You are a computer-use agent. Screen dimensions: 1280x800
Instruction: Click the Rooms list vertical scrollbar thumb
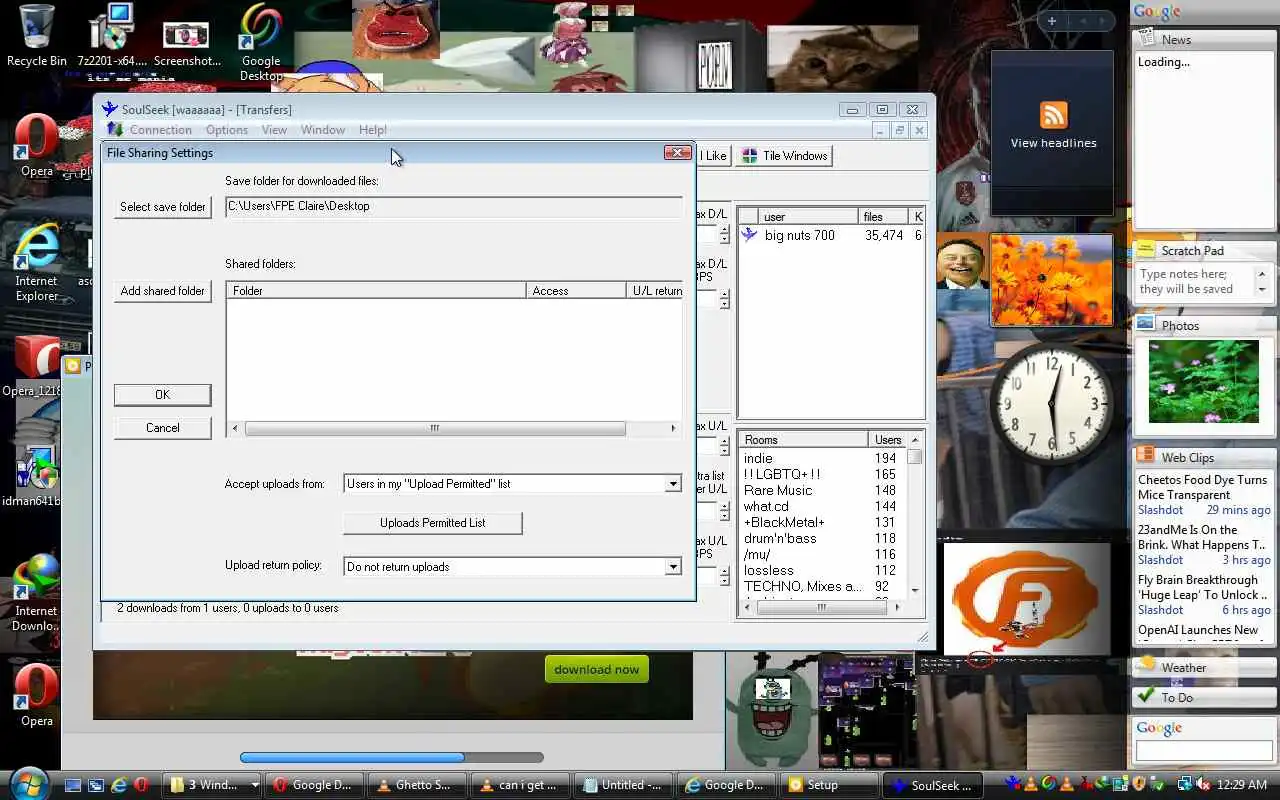pos(914,457)
